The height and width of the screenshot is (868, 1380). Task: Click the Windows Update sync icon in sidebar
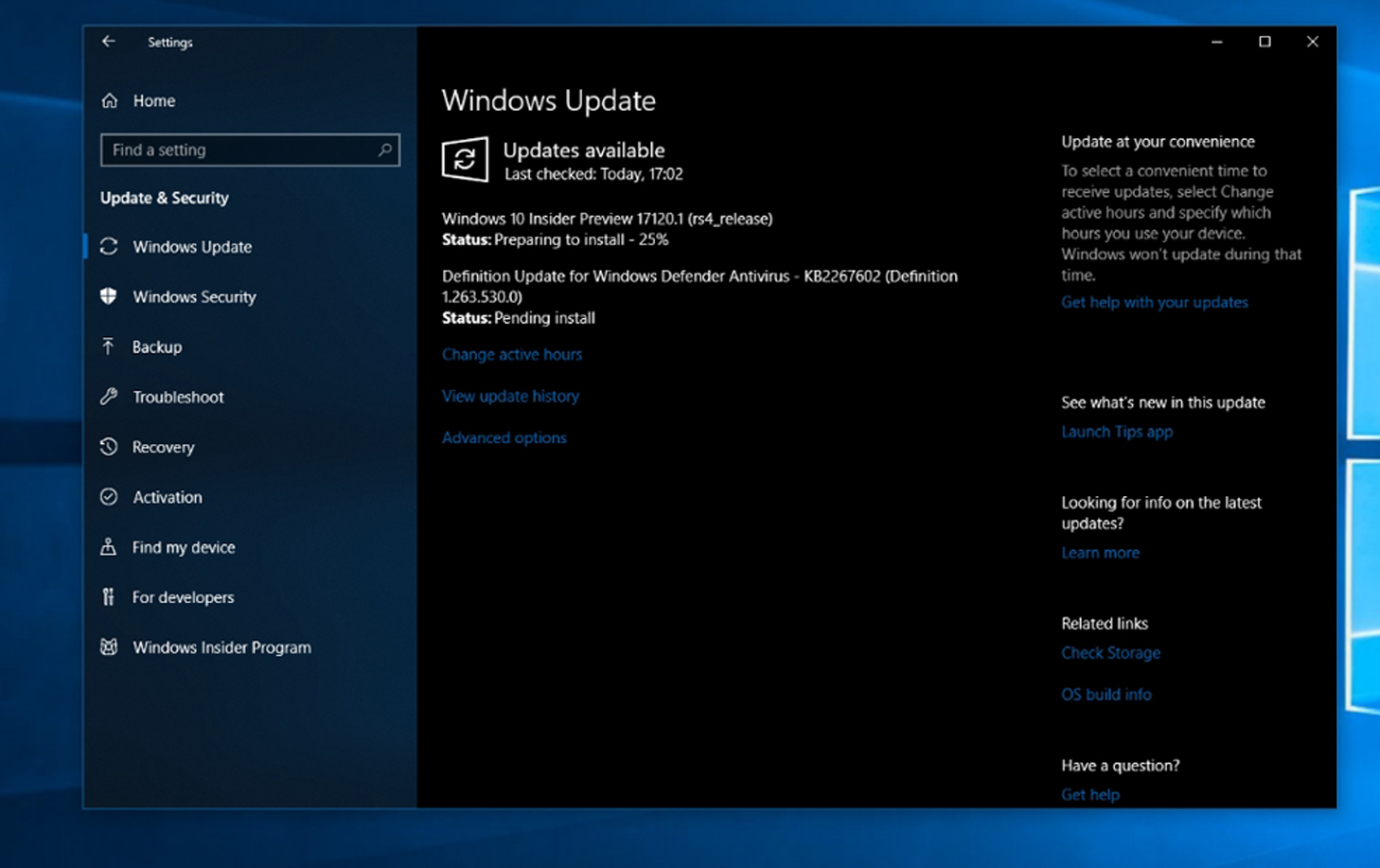click(x=109, y=246)
